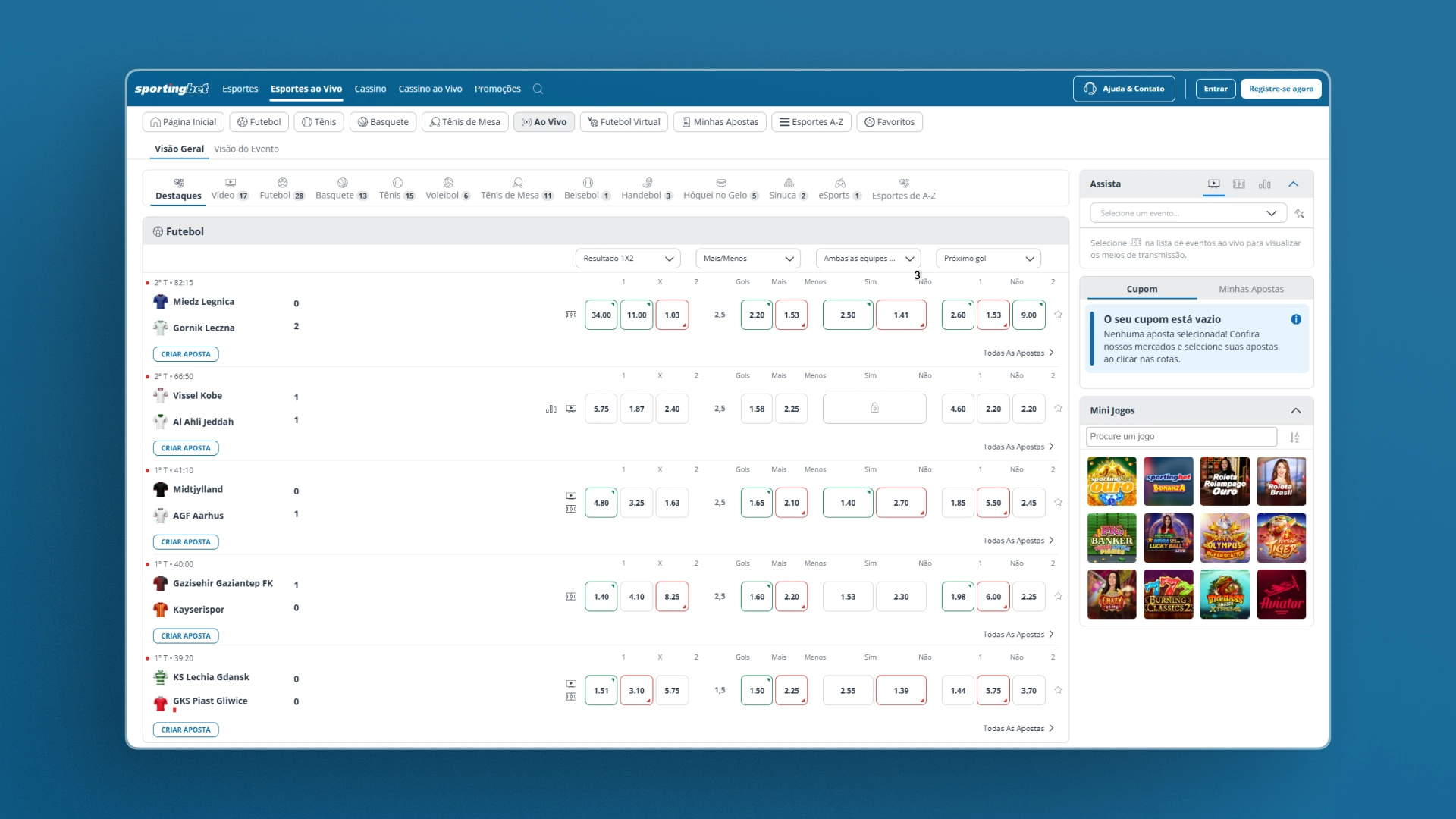Open the search magnifier in top navigation
This screenshot has height=819, width=1456.
[538, 89]
